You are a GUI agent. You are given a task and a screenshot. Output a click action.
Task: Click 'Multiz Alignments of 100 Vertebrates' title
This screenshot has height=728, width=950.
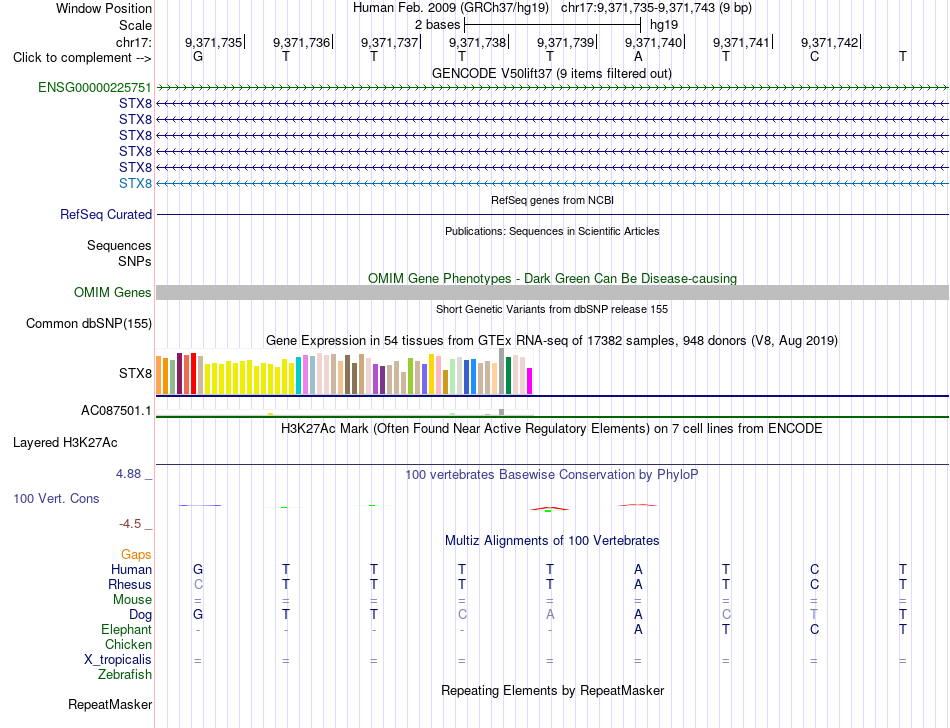(552, 540)
